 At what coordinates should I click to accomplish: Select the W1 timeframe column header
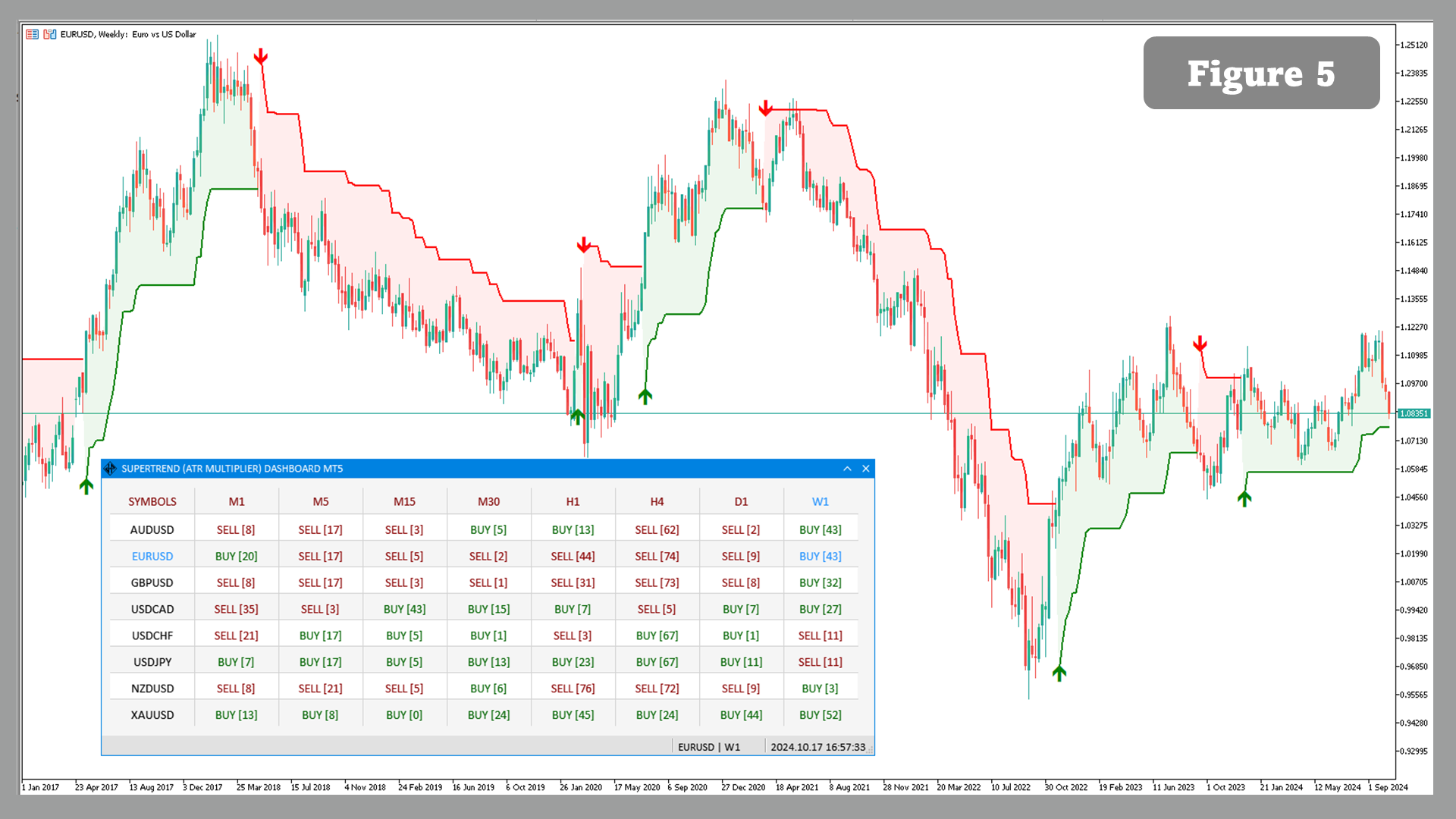coord(820,501)
